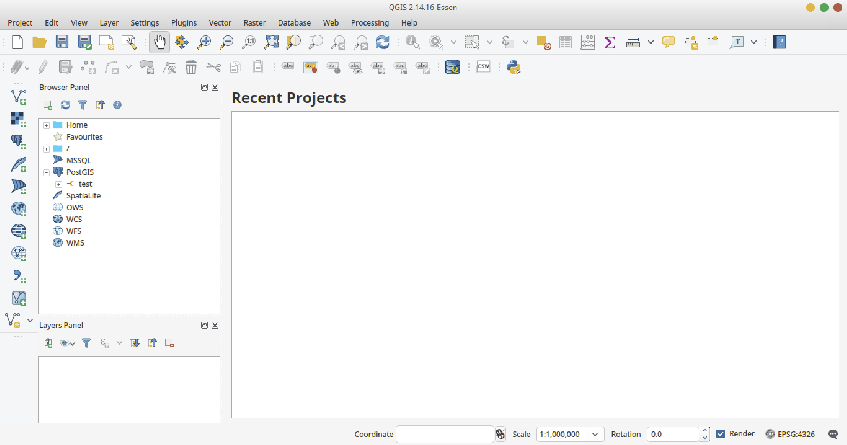The image size is (847, 445).
Task: Open the Project menu
Action: tap(20, 23)
